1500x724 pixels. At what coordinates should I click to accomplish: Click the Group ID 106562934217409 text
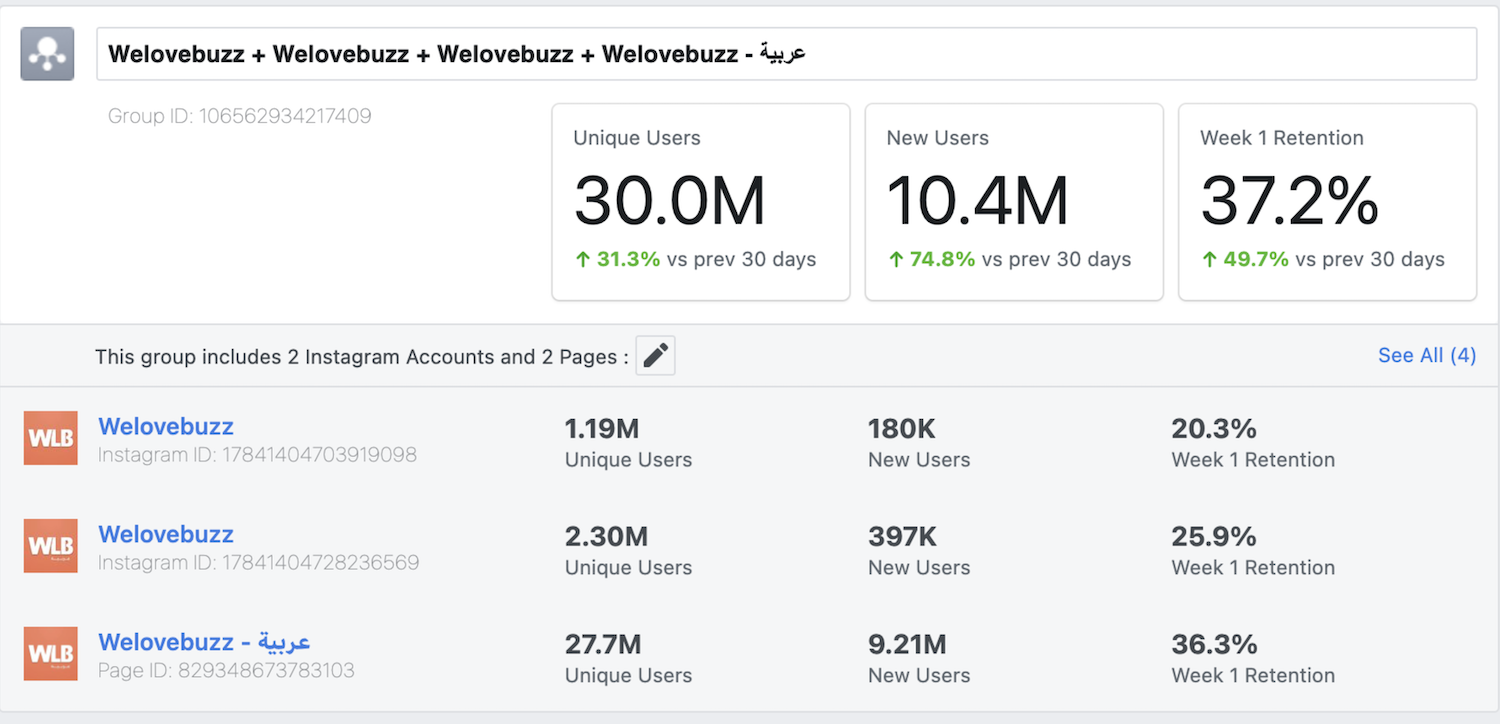point(240,116)
